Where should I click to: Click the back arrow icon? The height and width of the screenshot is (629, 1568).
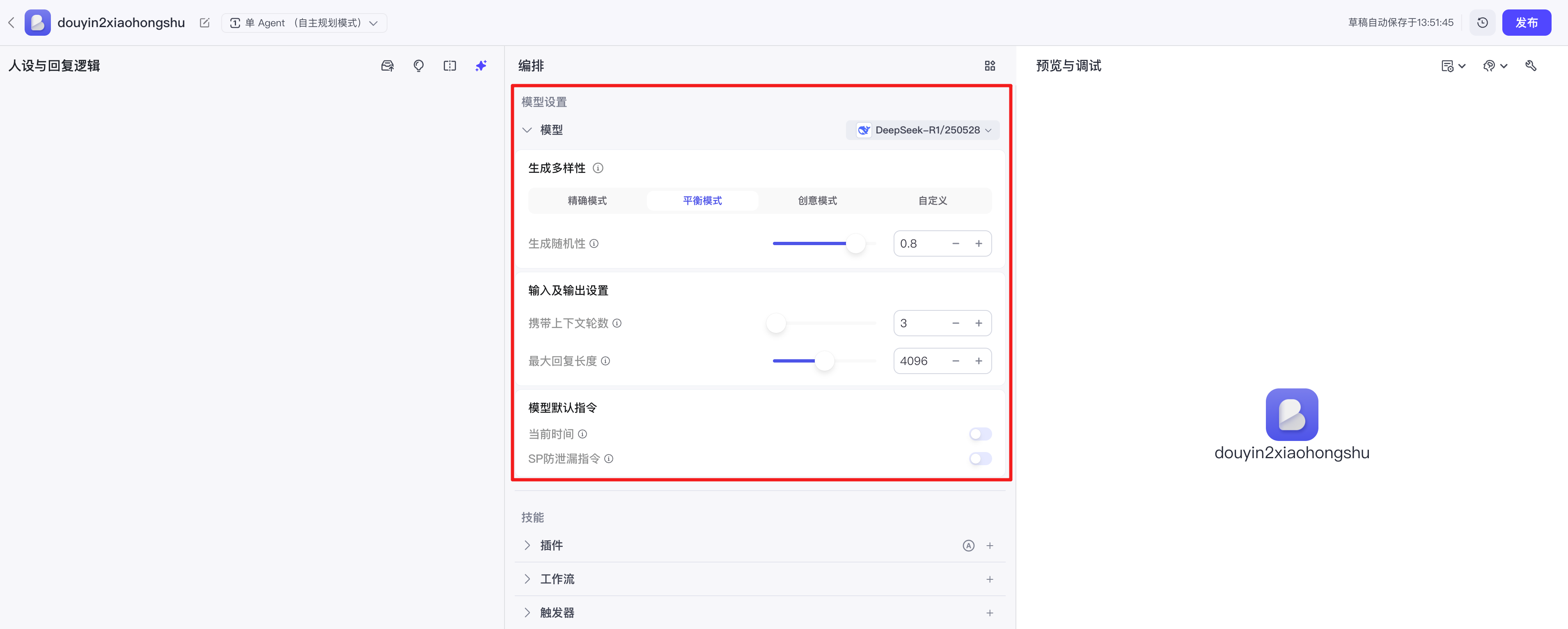(x=11, y=23)
